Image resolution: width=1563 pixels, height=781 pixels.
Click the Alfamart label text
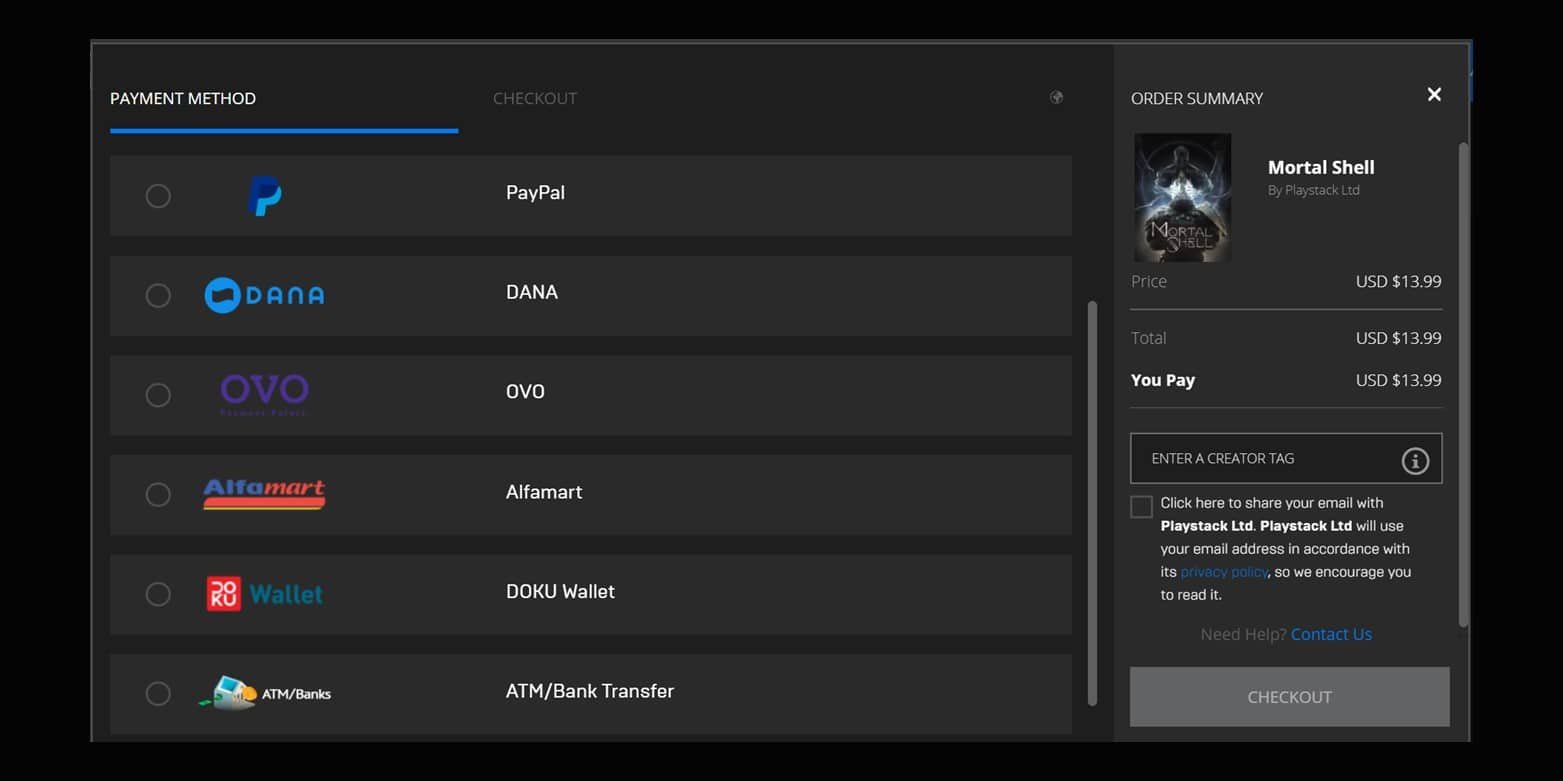[543, 491]
